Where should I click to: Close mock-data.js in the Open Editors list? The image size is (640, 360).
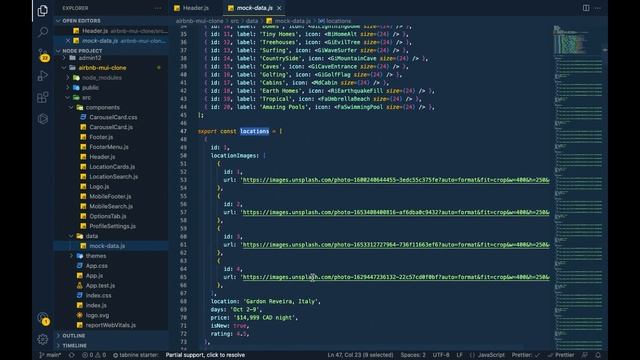[68, 41]
